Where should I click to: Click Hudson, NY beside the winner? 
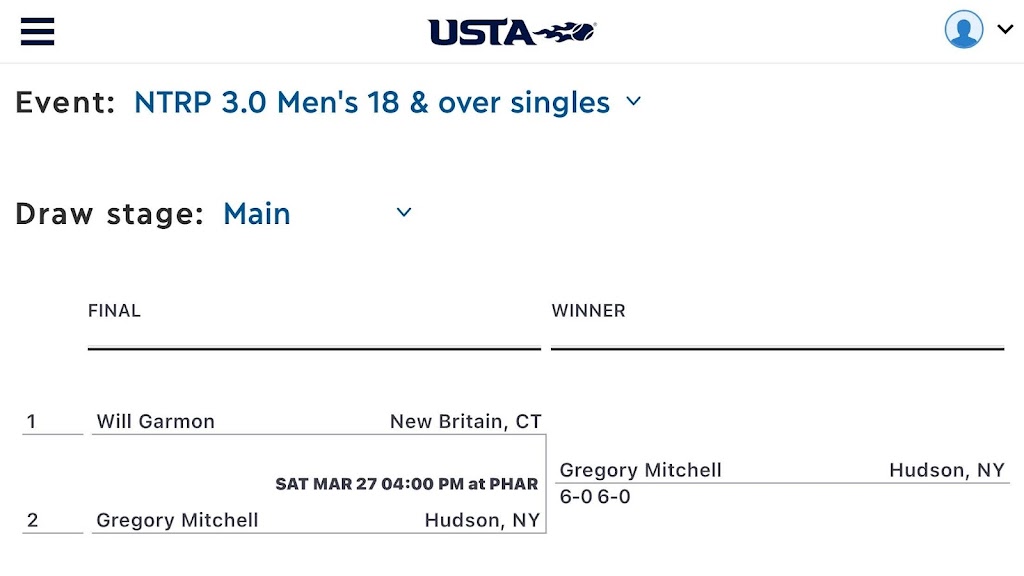tap(946, 470)
